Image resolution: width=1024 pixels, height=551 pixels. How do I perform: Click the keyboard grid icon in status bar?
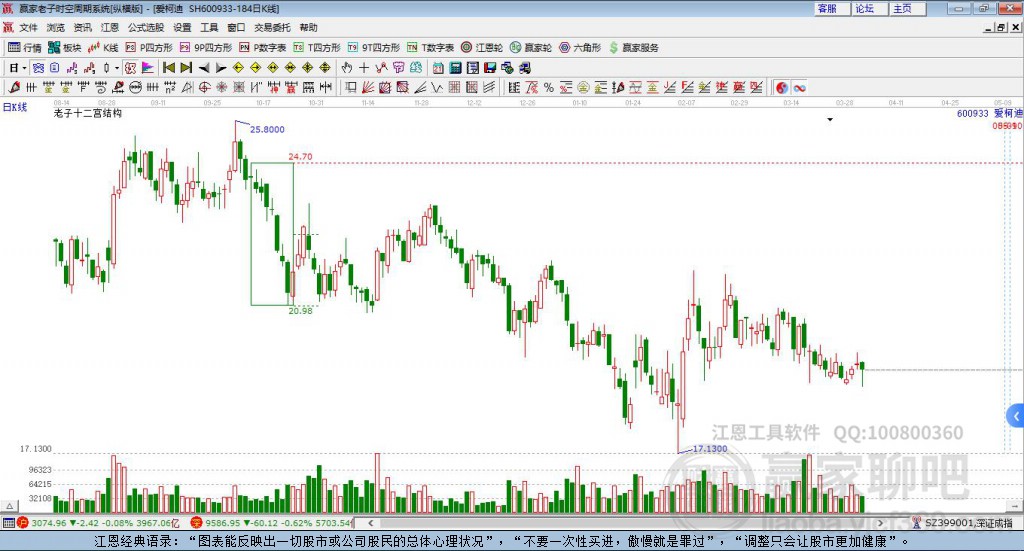click(8, 523)
